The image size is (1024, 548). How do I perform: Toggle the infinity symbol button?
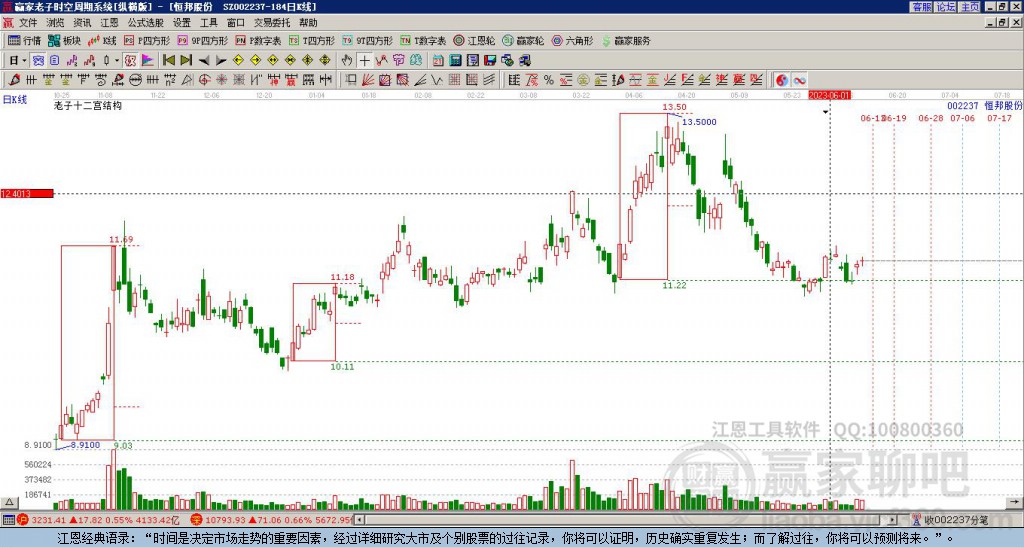coord(799,80)
